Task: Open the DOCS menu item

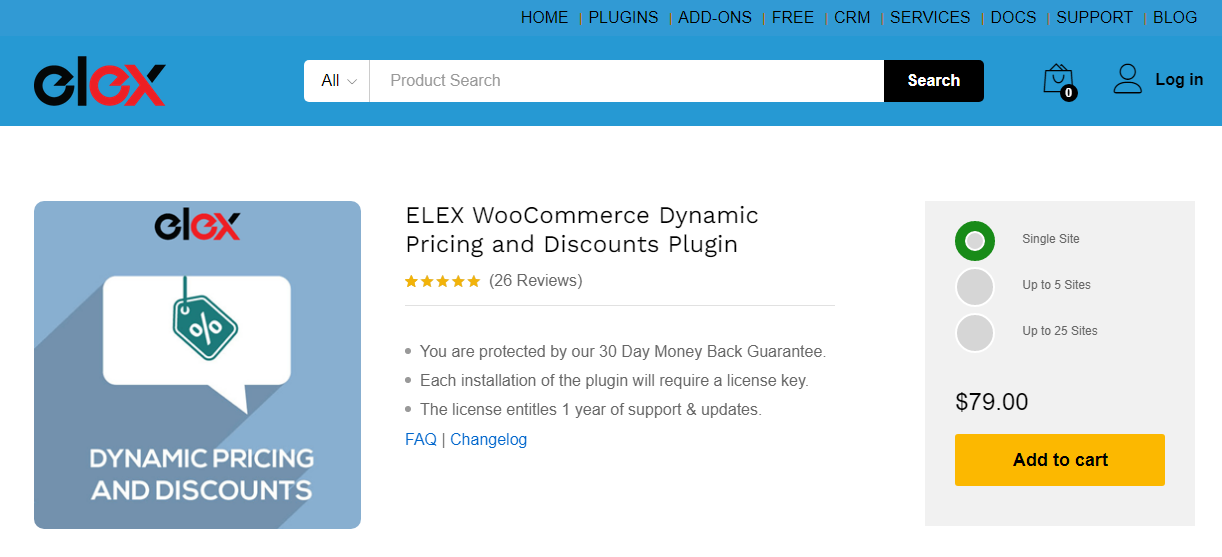Action: (x=1013, y=18)
